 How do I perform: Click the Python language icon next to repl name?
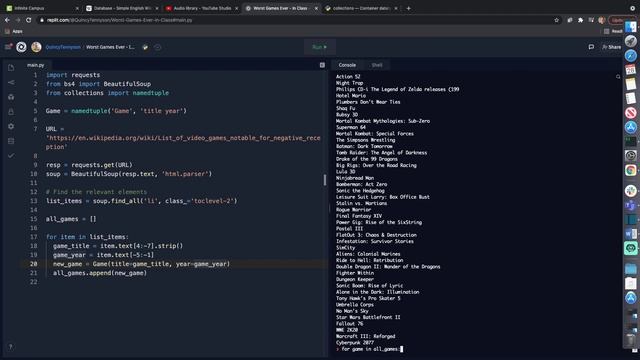pos(145,47)
